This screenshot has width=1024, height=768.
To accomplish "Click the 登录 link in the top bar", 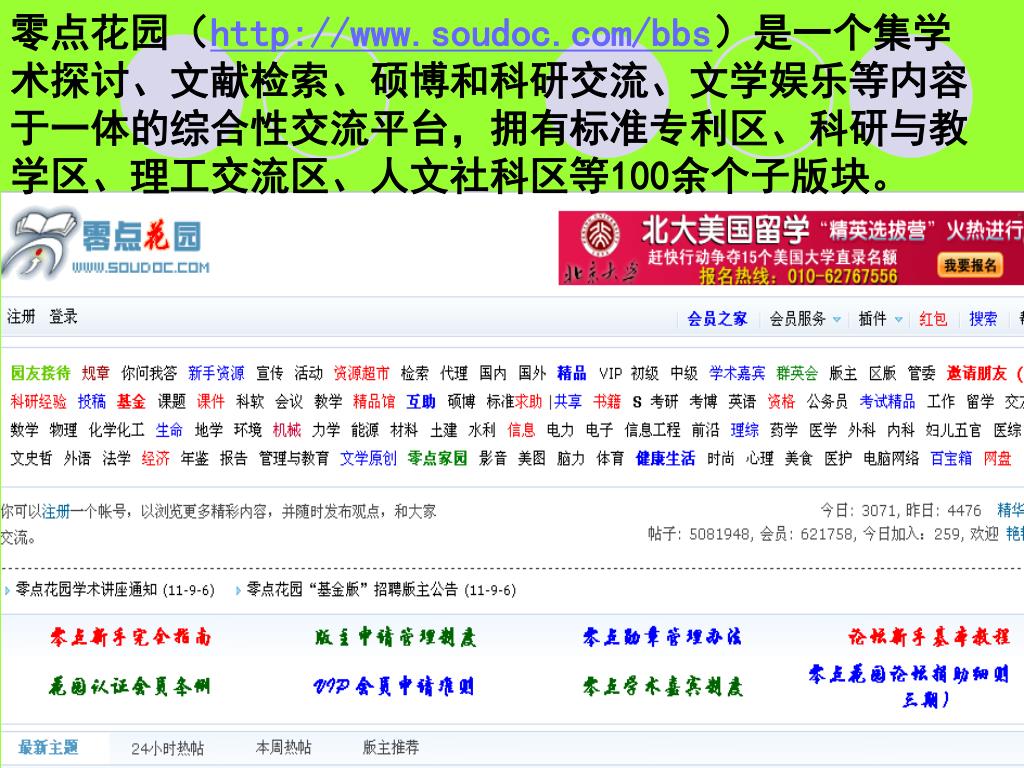I will pos(63,317).
